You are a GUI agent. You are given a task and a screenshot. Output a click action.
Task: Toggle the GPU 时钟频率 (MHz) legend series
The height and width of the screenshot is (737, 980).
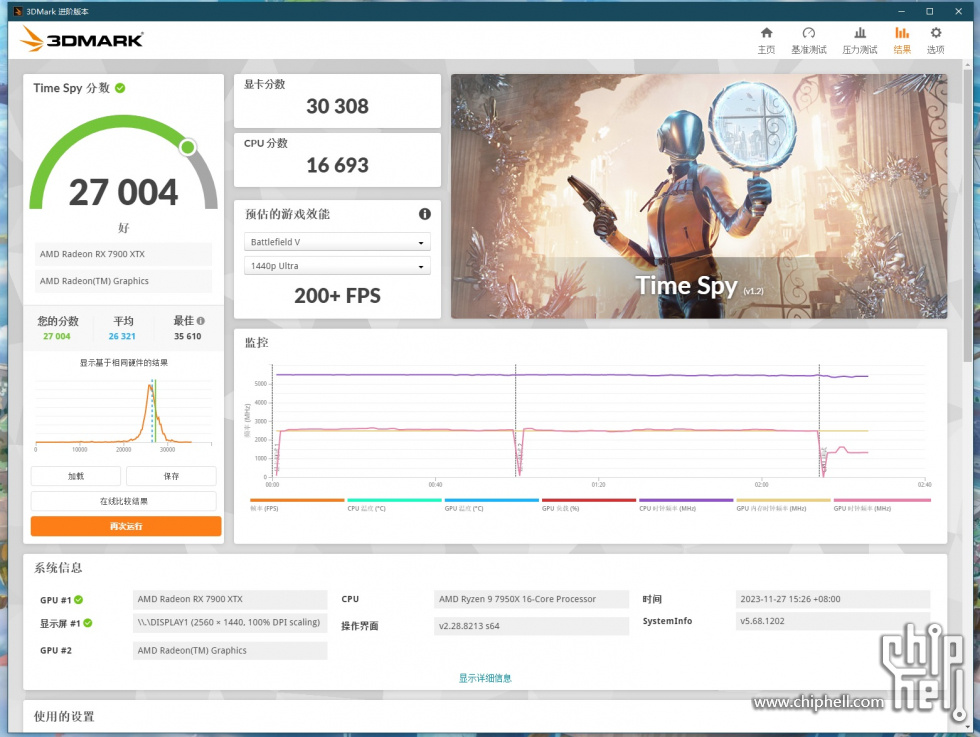pos(882,505)
